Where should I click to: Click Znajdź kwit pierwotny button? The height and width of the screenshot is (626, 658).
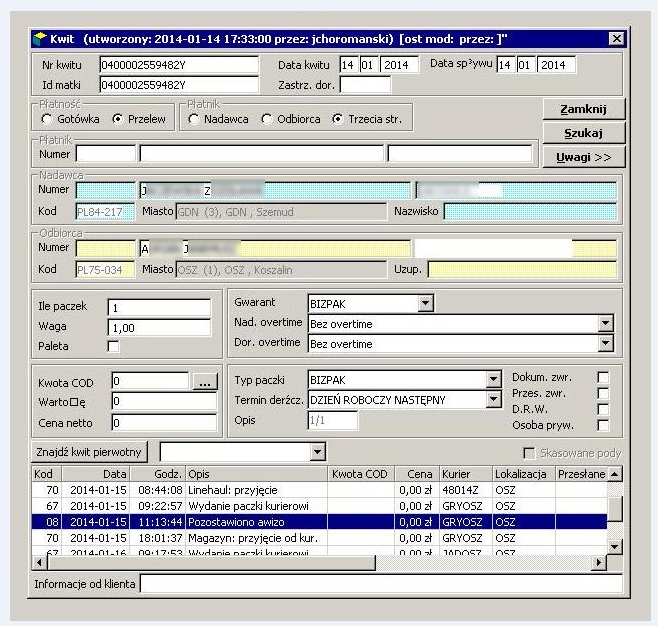[92, 452]
